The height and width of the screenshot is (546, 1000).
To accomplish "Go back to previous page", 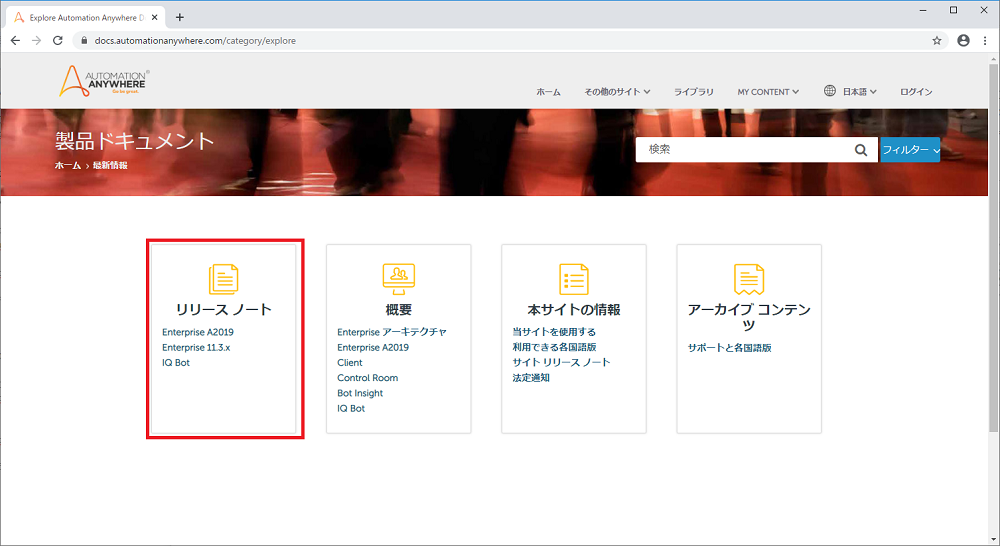I will pyautogui.click(x=15, y=41).
